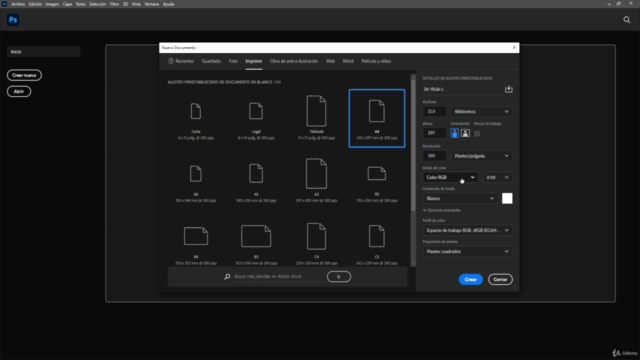The image size is (640, 360).
Task: Switch to the Web tab
Action: (330, 61)
